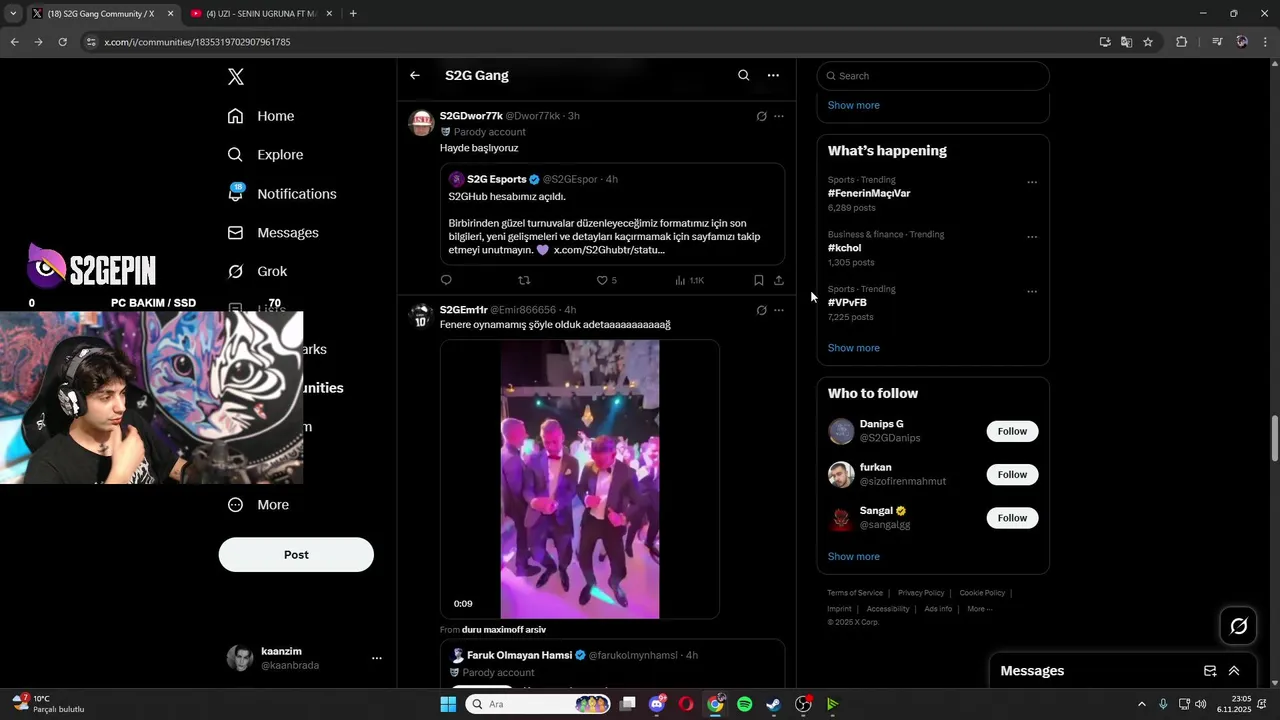
Task: Follow Sangal
Action: tap(1012, 518)
